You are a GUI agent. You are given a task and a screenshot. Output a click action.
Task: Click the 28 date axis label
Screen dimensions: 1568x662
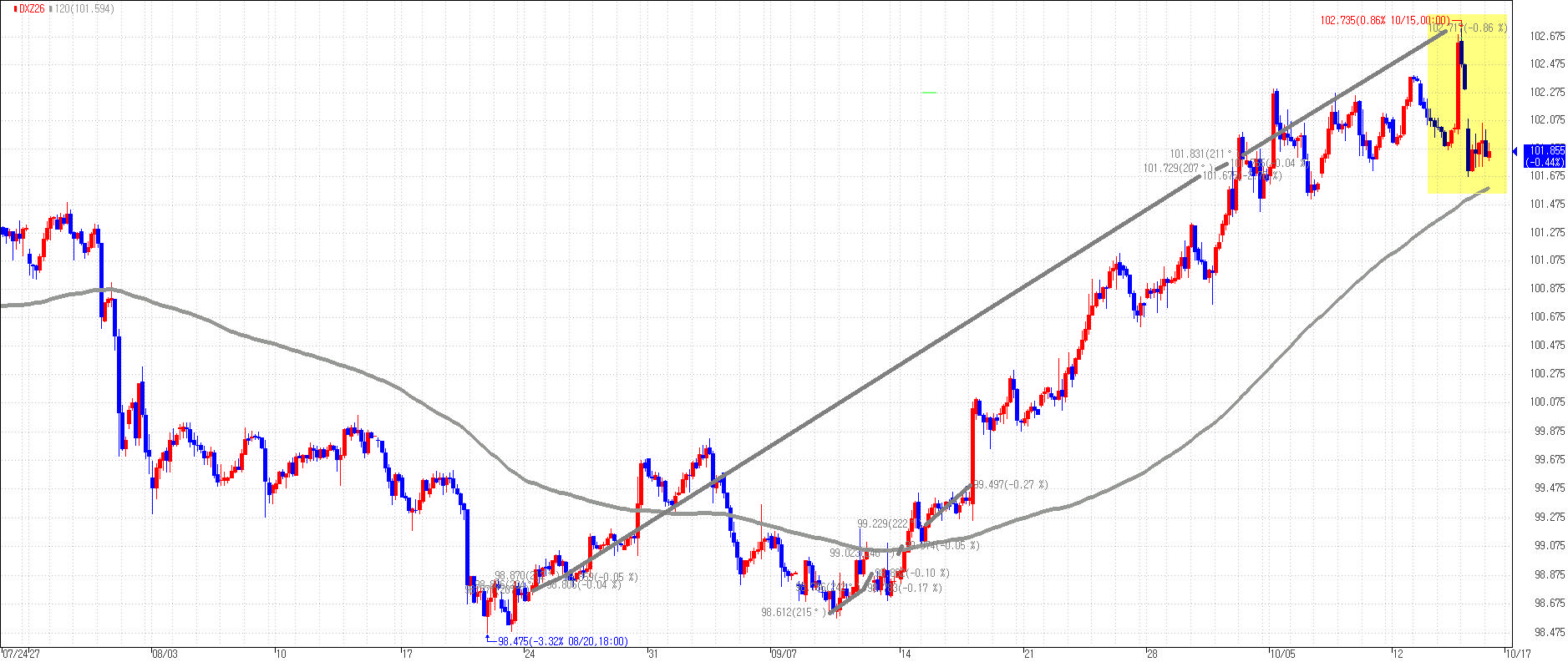coord(1153,654)
